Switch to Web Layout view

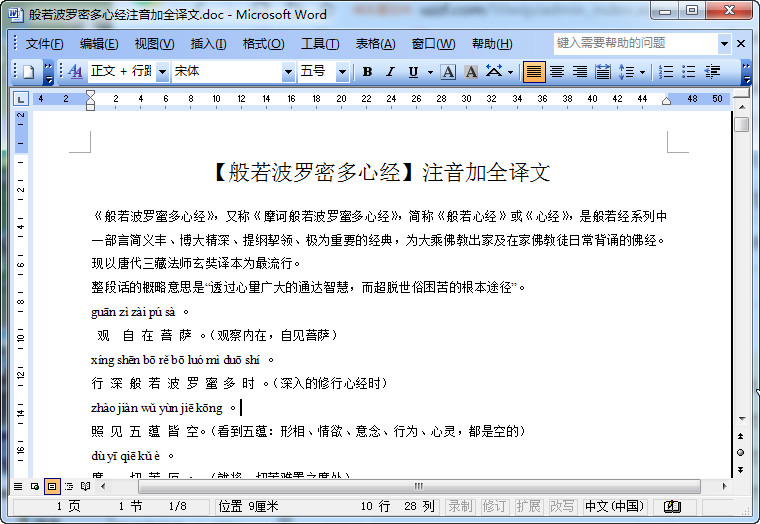pos(35,486)
